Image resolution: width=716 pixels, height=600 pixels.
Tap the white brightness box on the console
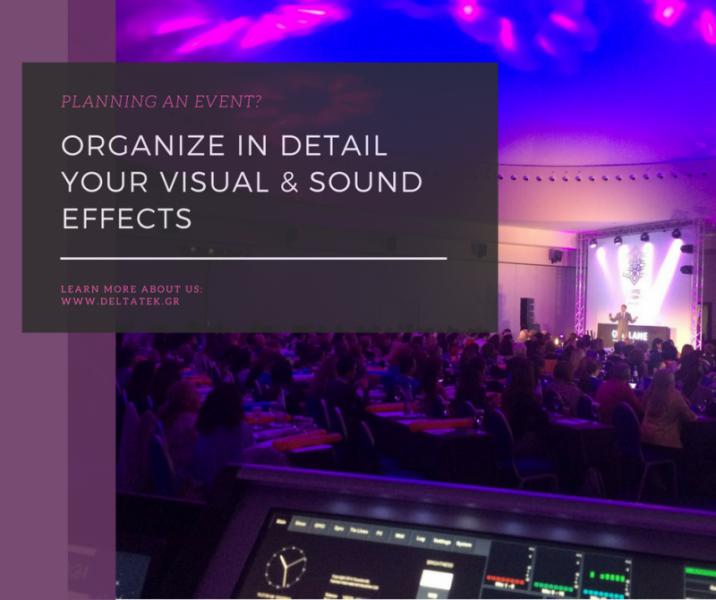tap(436, 580)
